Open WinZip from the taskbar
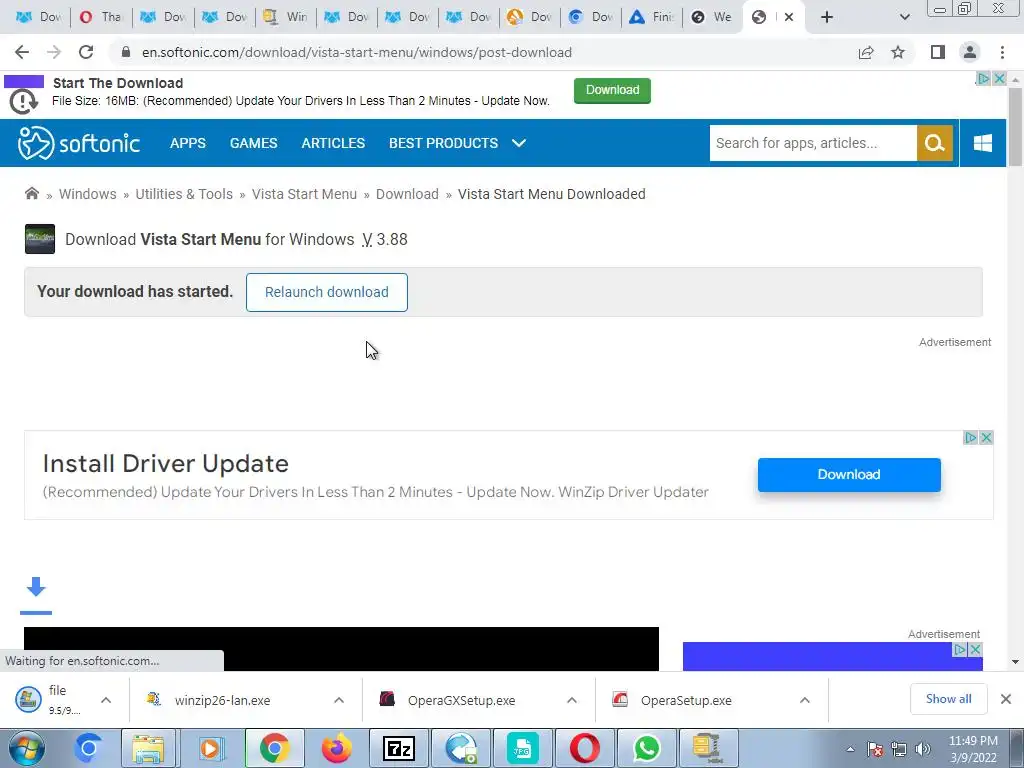This screenshot has height=768, width=1024. pyautogui.click(x=709, y=748)
